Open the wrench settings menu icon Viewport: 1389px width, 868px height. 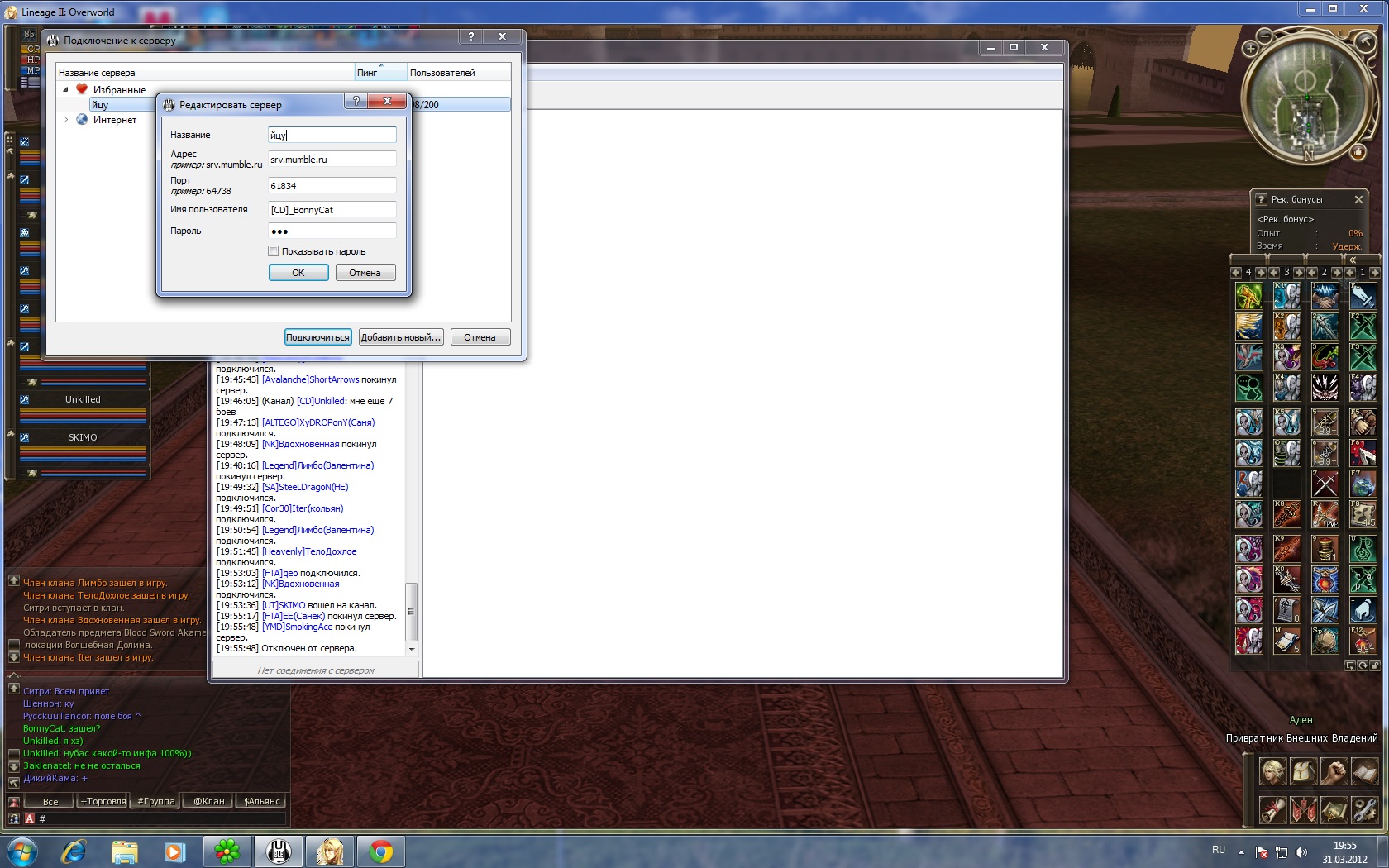[1364, 809]
